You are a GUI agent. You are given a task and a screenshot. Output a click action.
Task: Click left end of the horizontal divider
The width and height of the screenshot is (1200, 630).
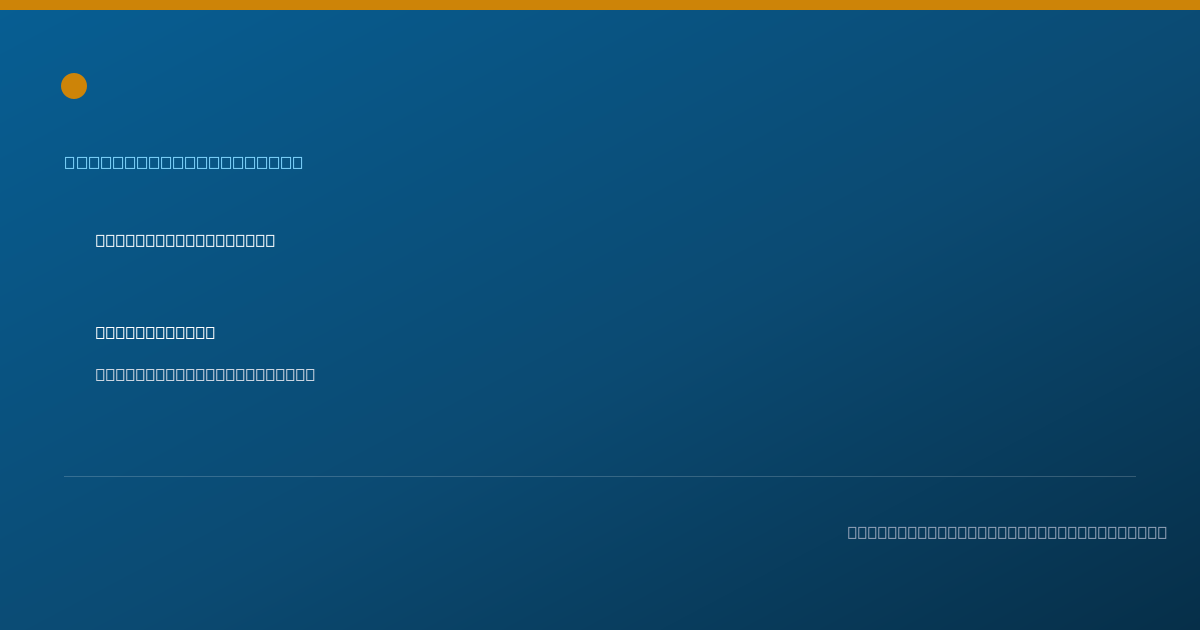pos(66,476)
